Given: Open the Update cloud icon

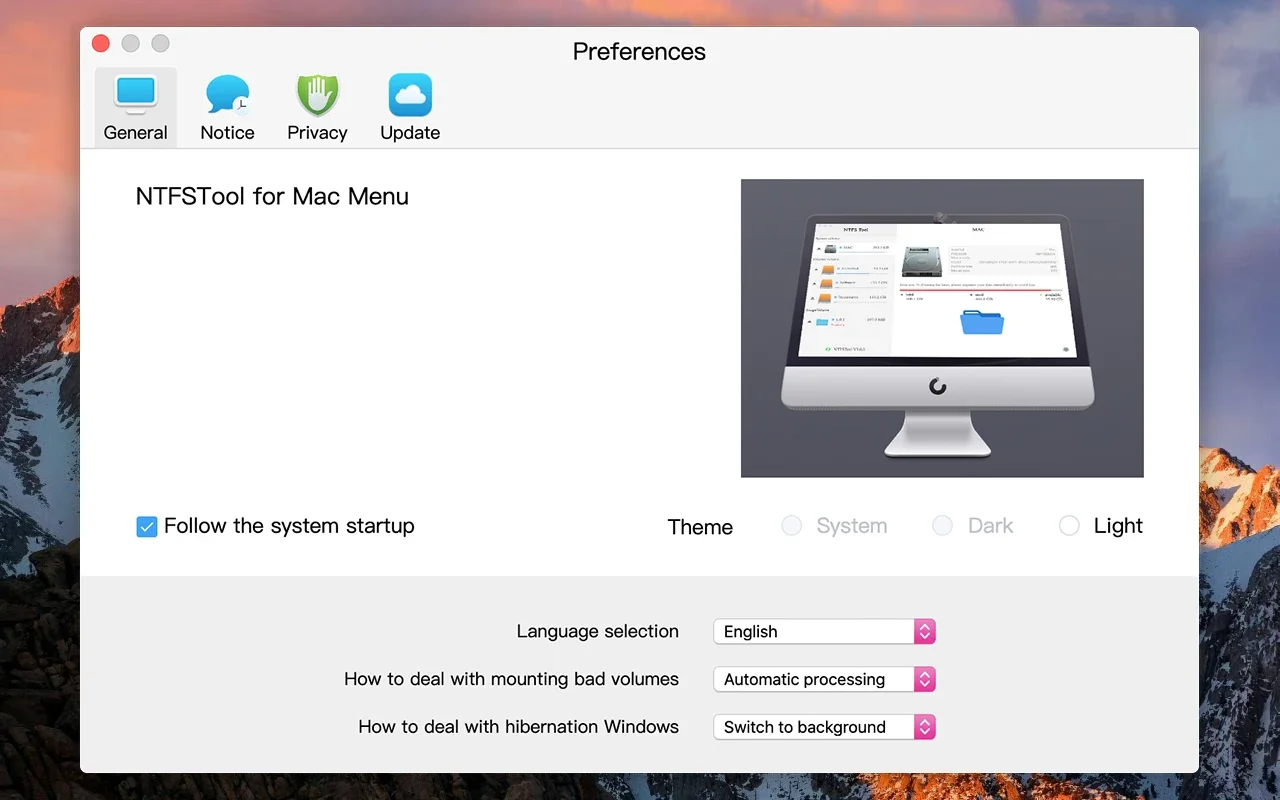Looking at the screenshot, I should click(410, 94).
